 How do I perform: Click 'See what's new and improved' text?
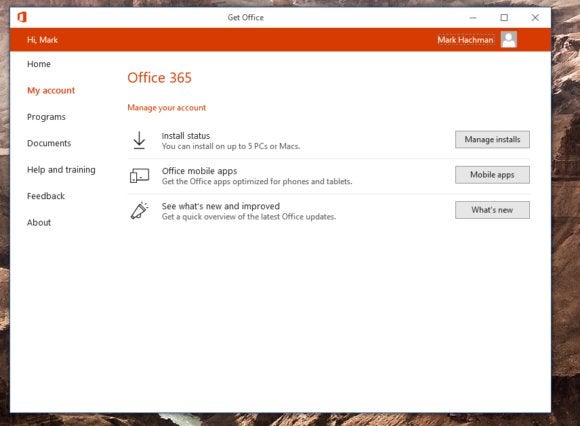221,206
